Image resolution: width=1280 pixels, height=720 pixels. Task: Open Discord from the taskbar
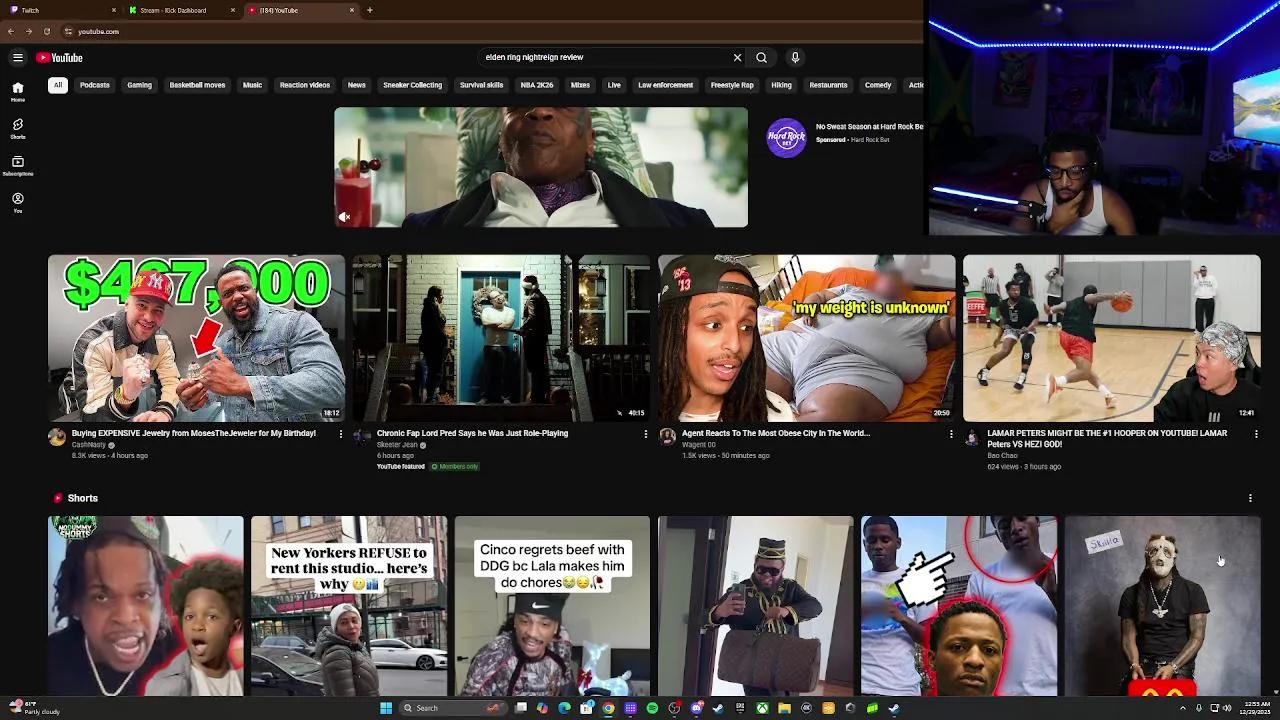[x=696, y=708]
